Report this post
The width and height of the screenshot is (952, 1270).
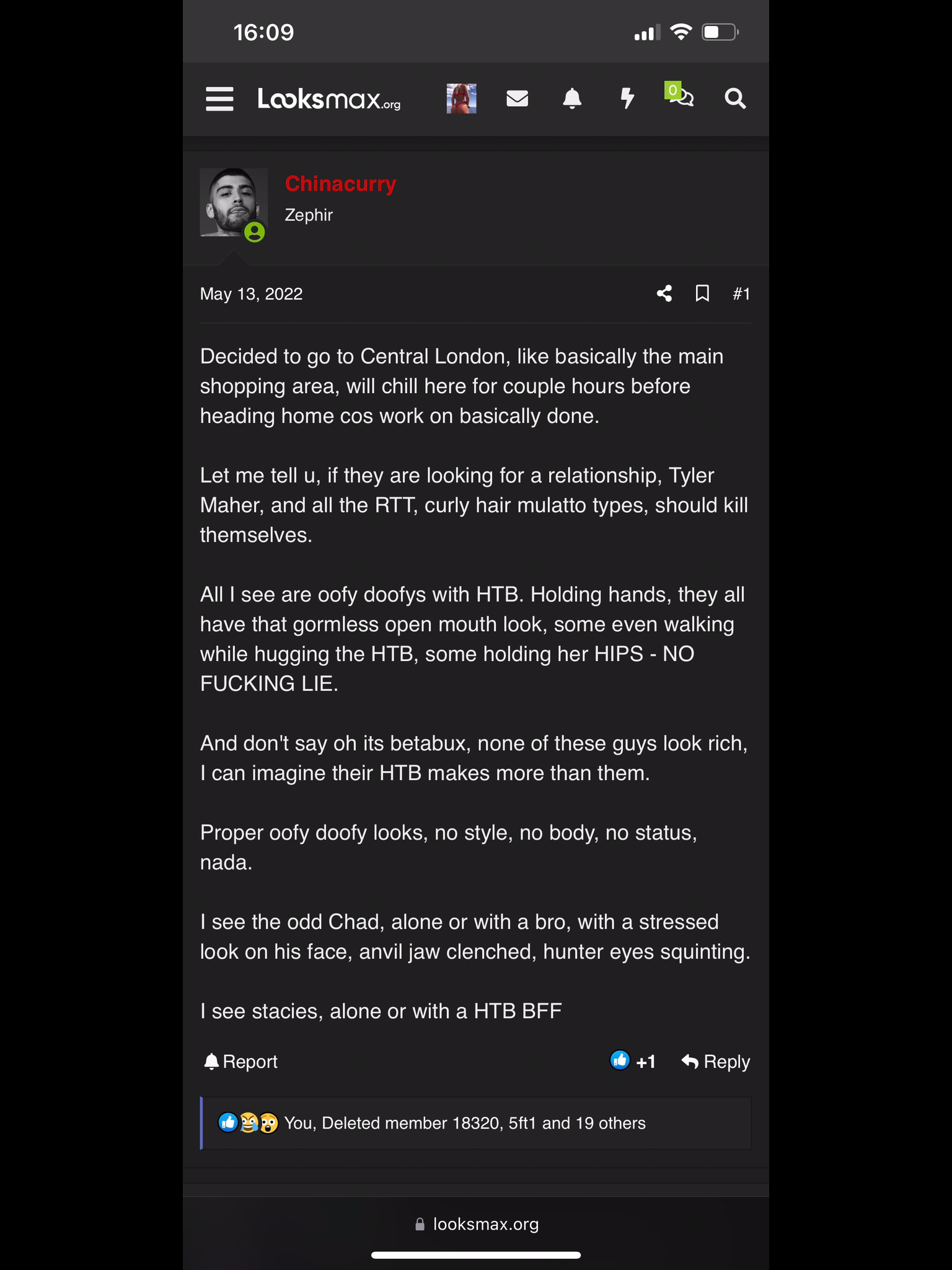(240, 1062)
